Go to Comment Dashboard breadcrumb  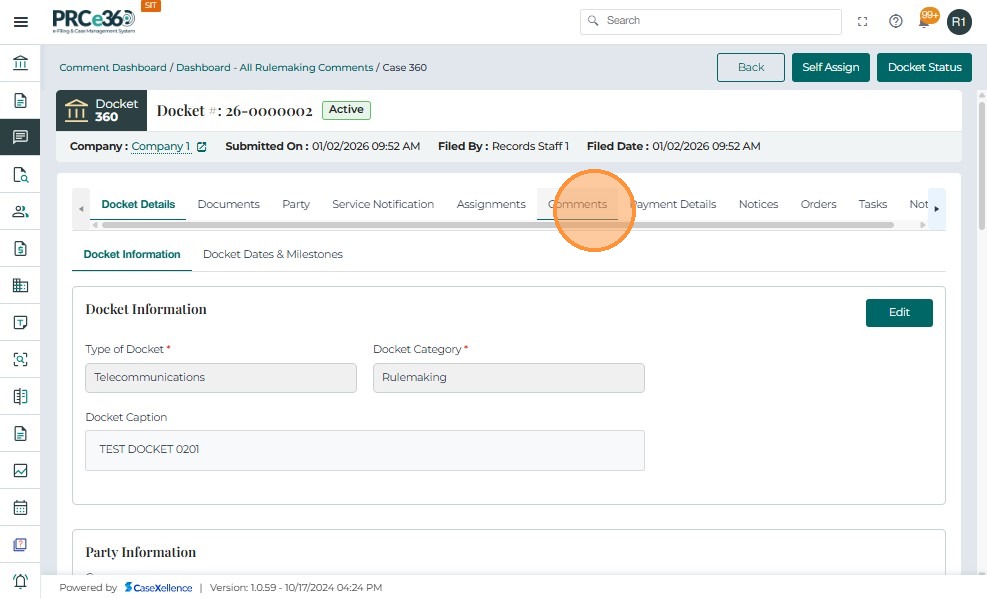click(113, 67)
